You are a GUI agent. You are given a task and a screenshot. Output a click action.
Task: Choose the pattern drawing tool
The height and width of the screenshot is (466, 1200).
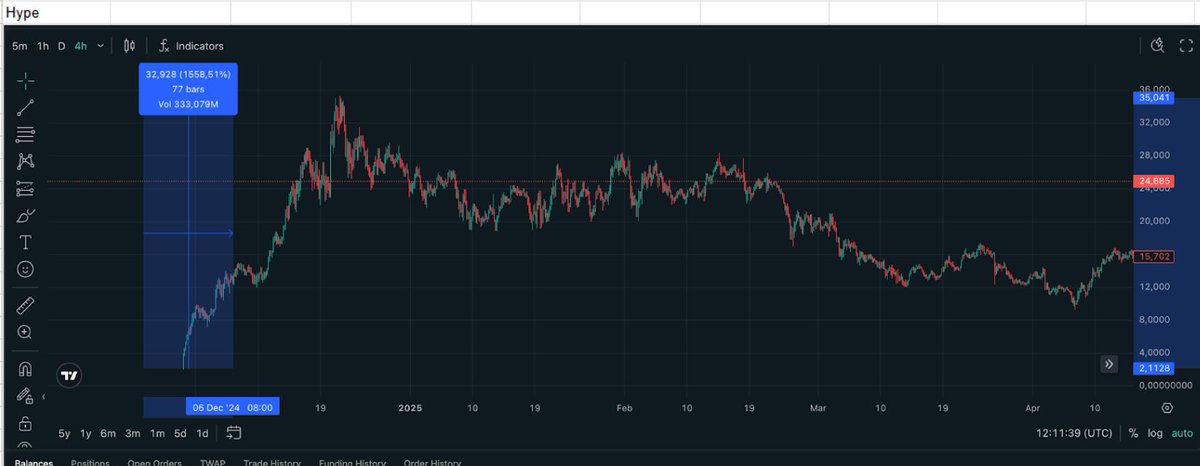(25, 161)
